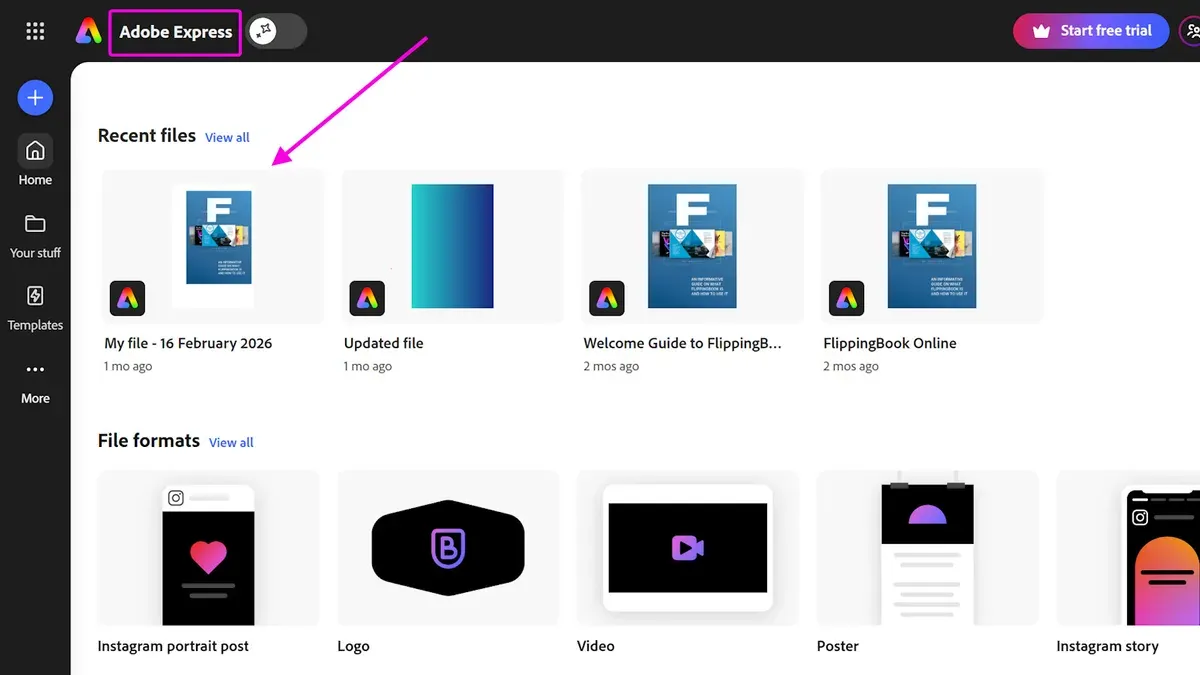Go to Home in the sidebar
Screen dimensions: 1200x675
[35, 161]
